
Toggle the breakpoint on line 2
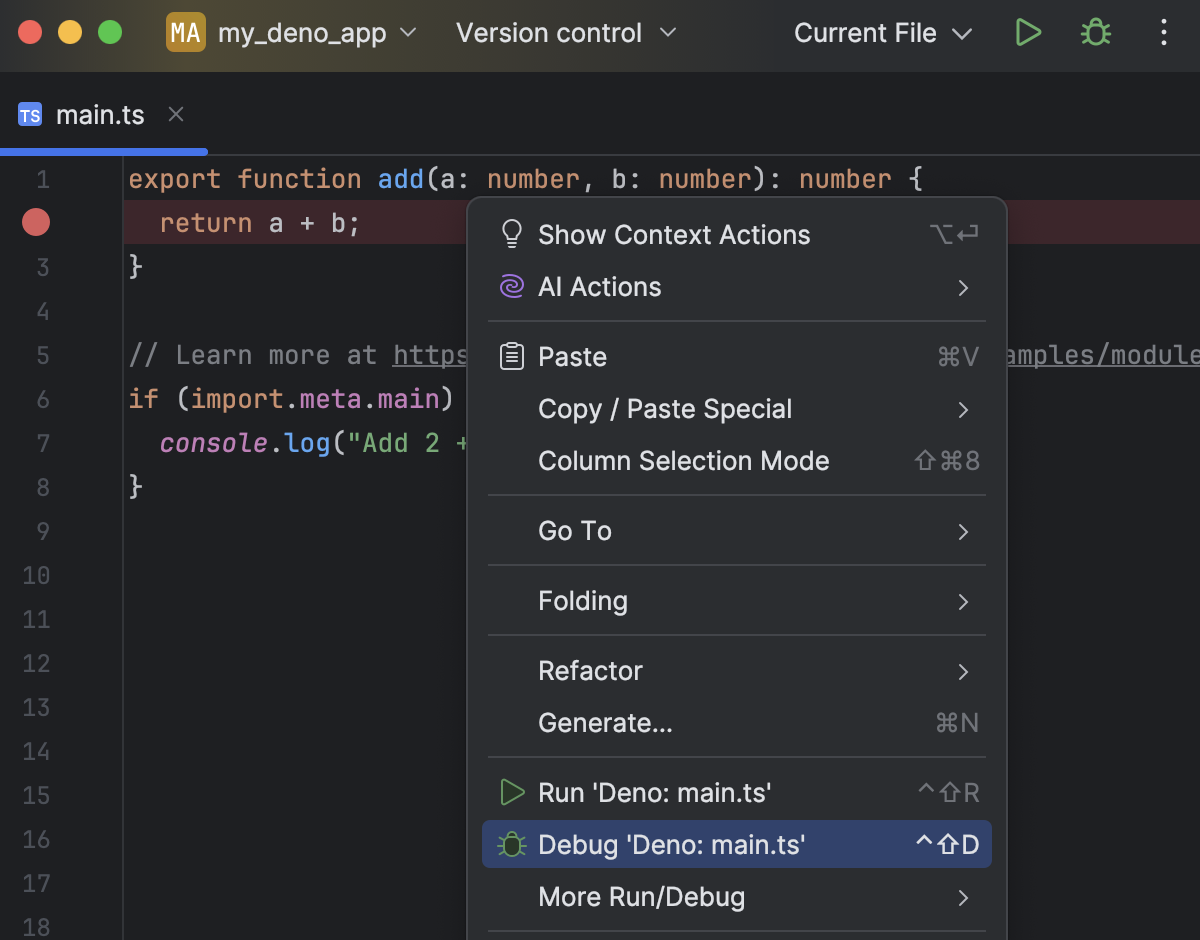click(36, 222)
